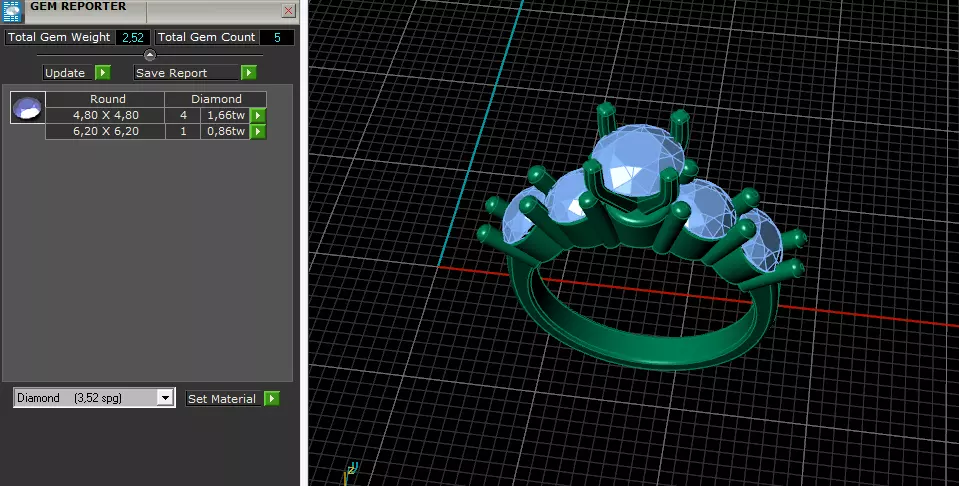
Task: Select the 4,80 X 4,80 gem row
Action: pyautogui.click(x=105, y=115)
